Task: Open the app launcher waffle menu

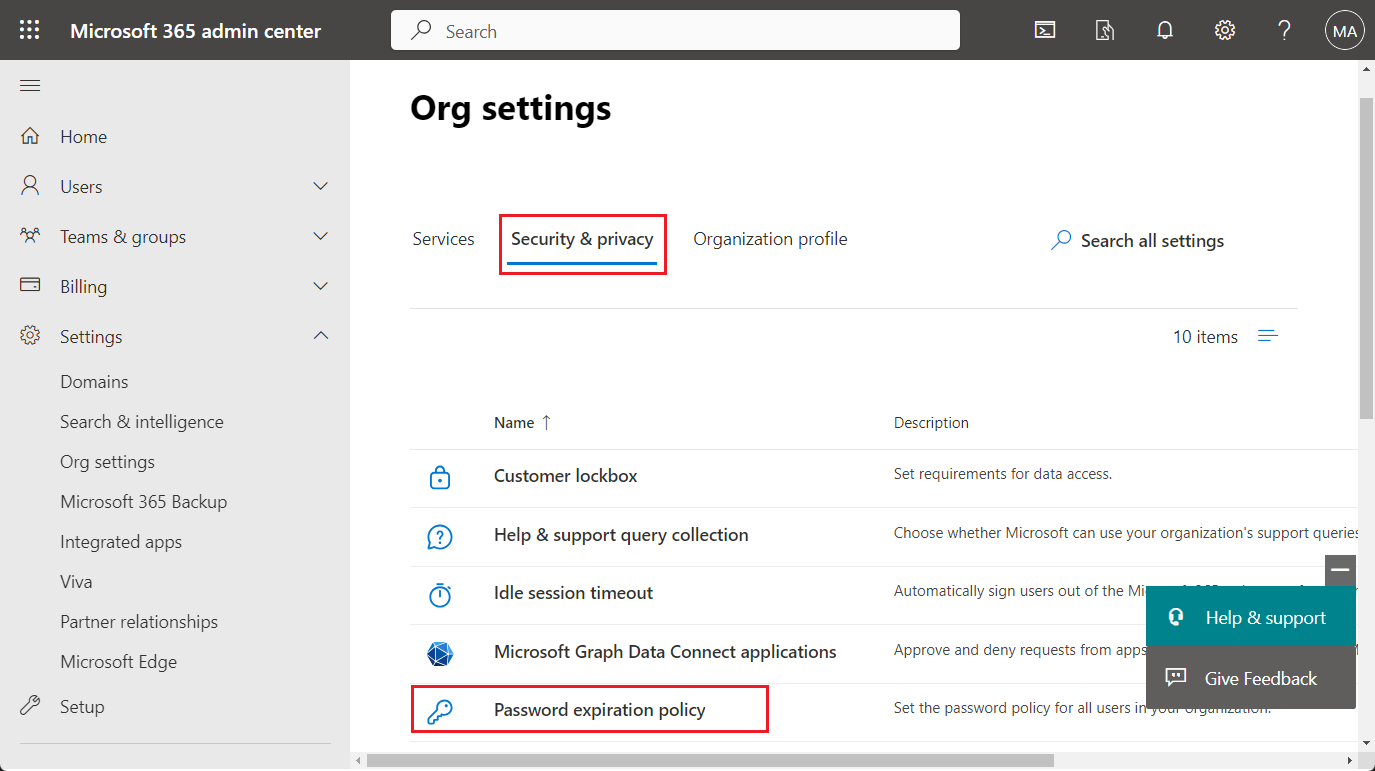Action: (29, 30)
